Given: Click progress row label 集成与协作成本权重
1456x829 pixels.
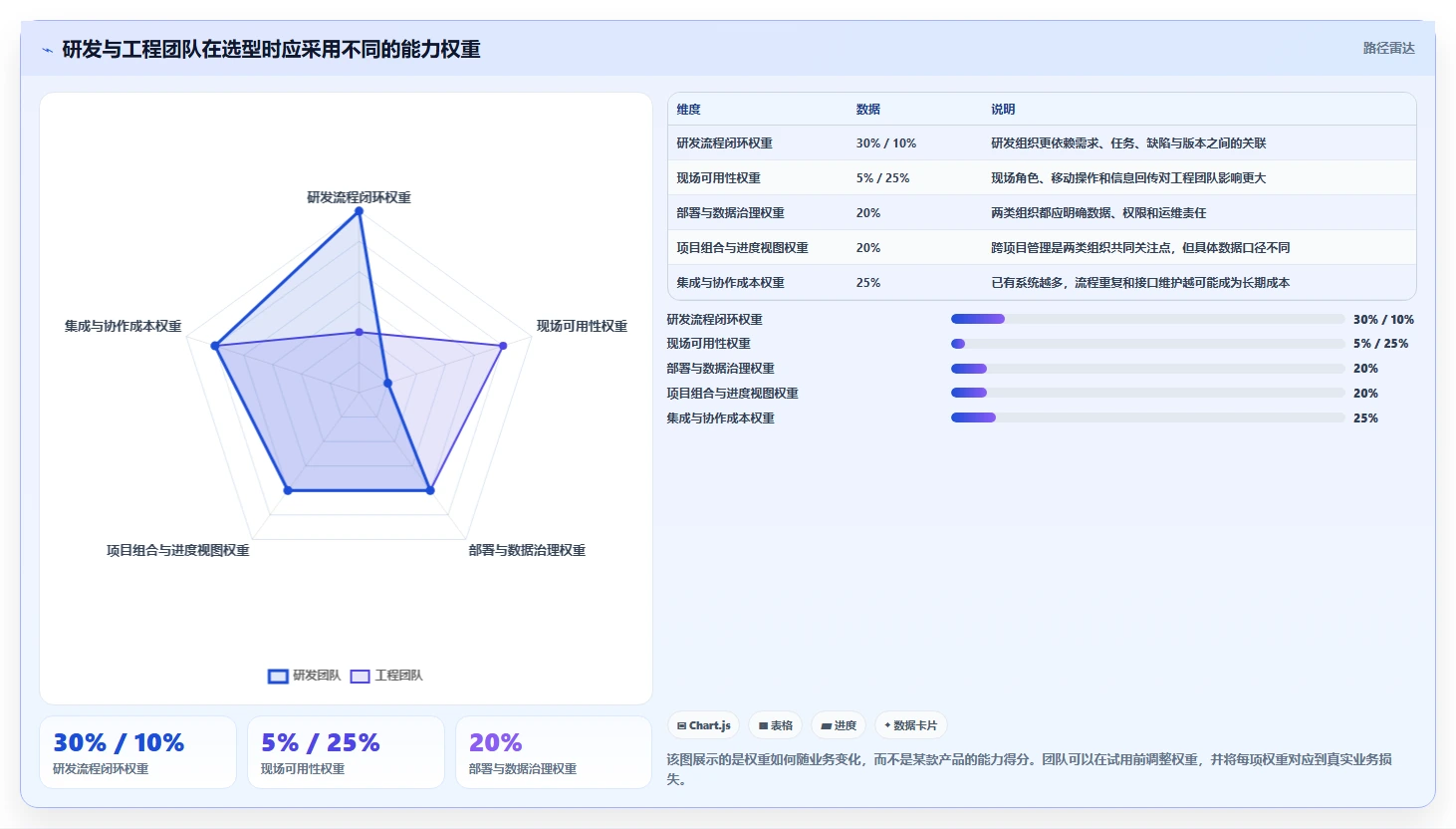Looking at the screenshot, I should point(720,418).
